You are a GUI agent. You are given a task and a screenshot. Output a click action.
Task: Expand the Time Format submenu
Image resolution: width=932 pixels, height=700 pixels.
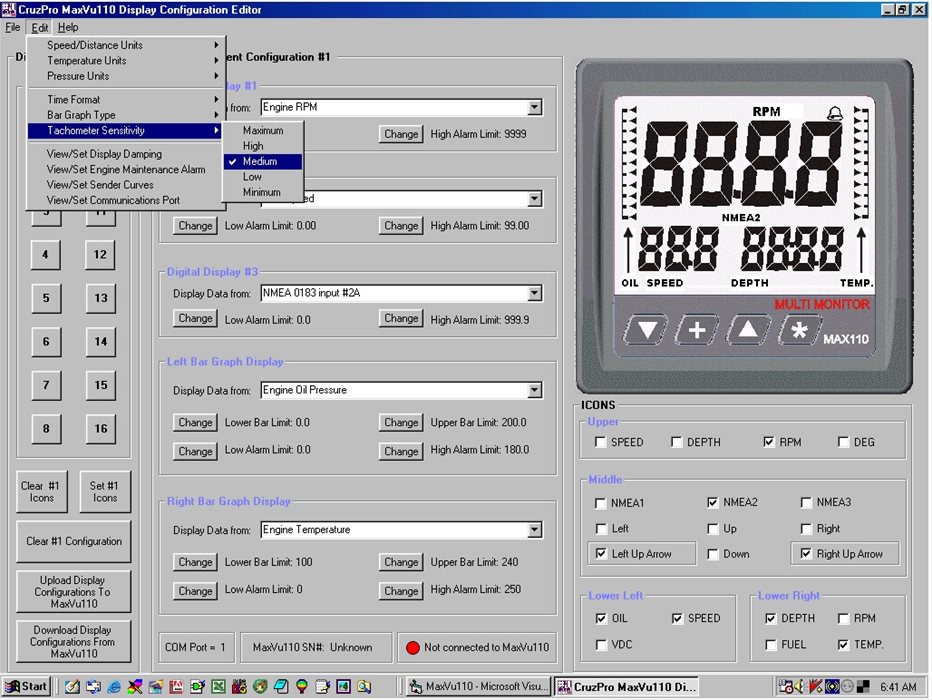pos(125,99)
